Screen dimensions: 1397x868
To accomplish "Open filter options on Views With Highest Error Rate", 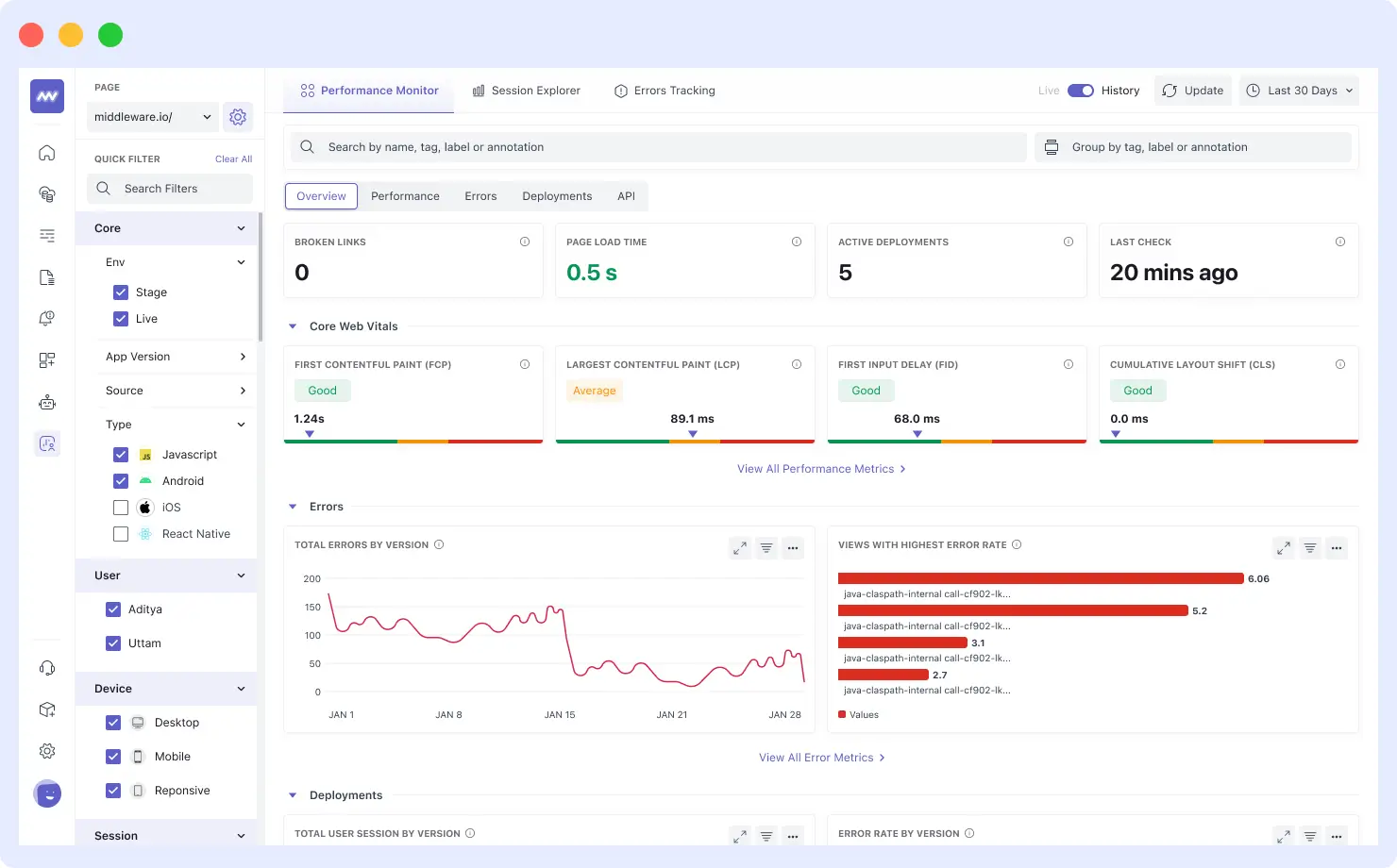I will point(1309,547).
